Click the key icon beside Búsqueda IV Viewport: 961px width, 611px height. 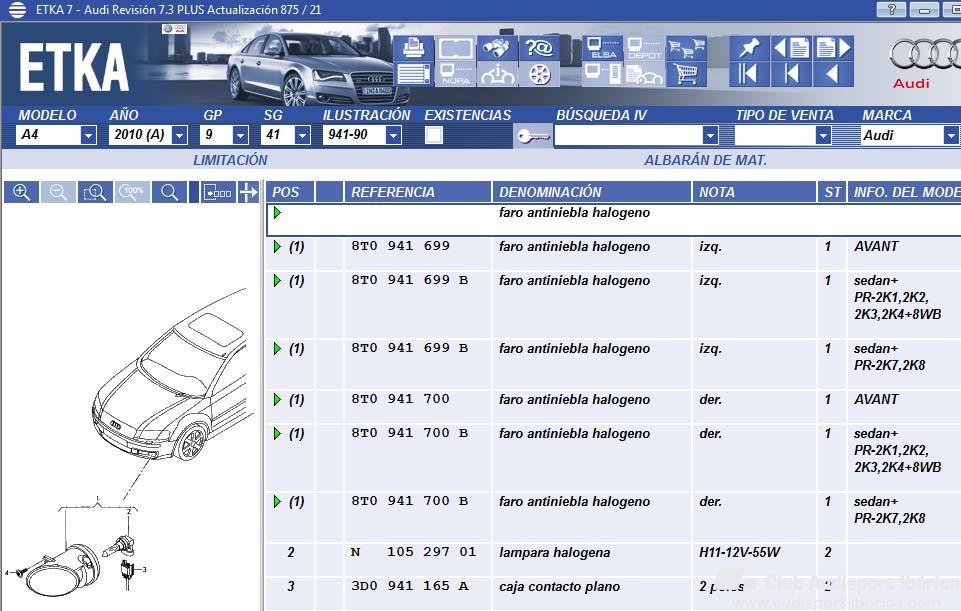click(x=533, y=135)
